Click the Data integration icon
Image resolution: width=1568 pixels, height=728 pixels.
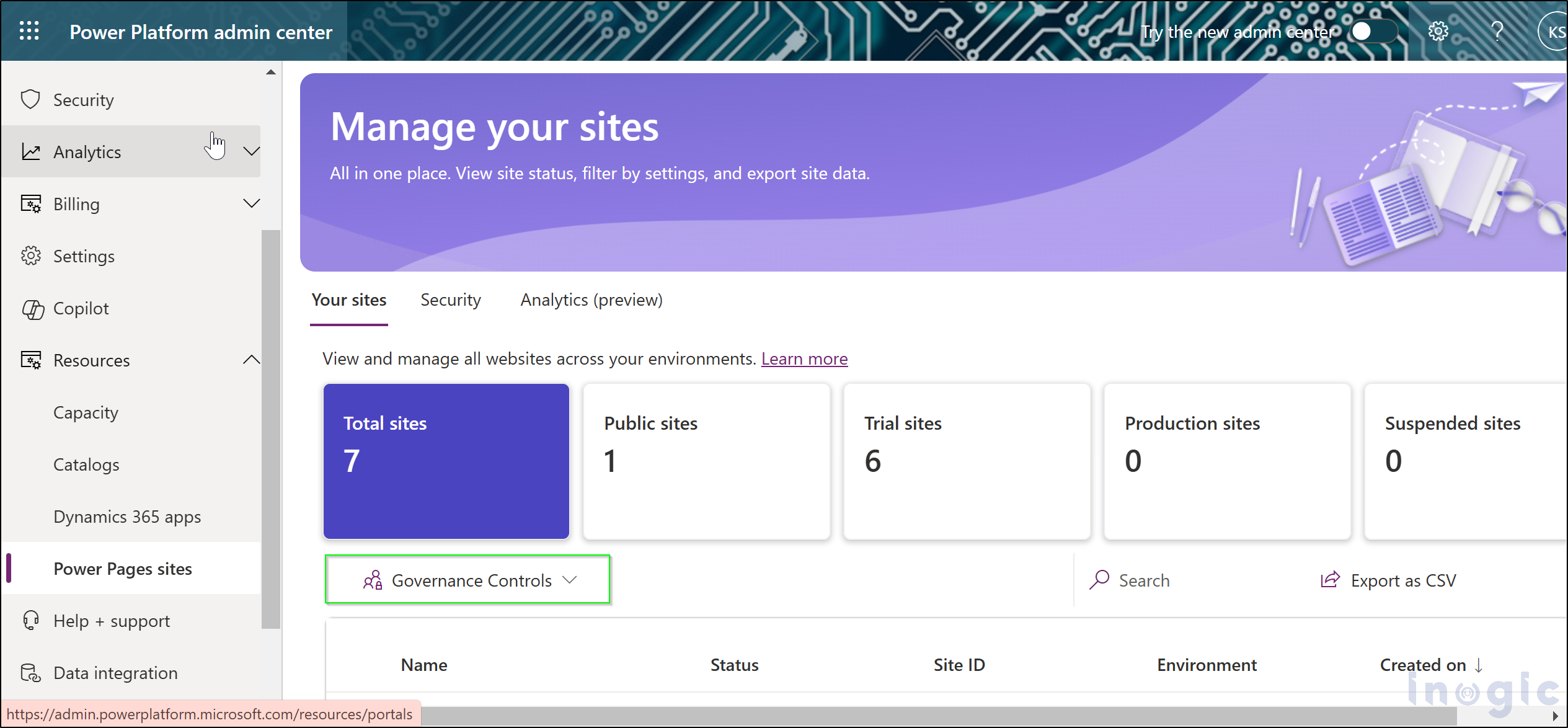click(x=30, y=673)
